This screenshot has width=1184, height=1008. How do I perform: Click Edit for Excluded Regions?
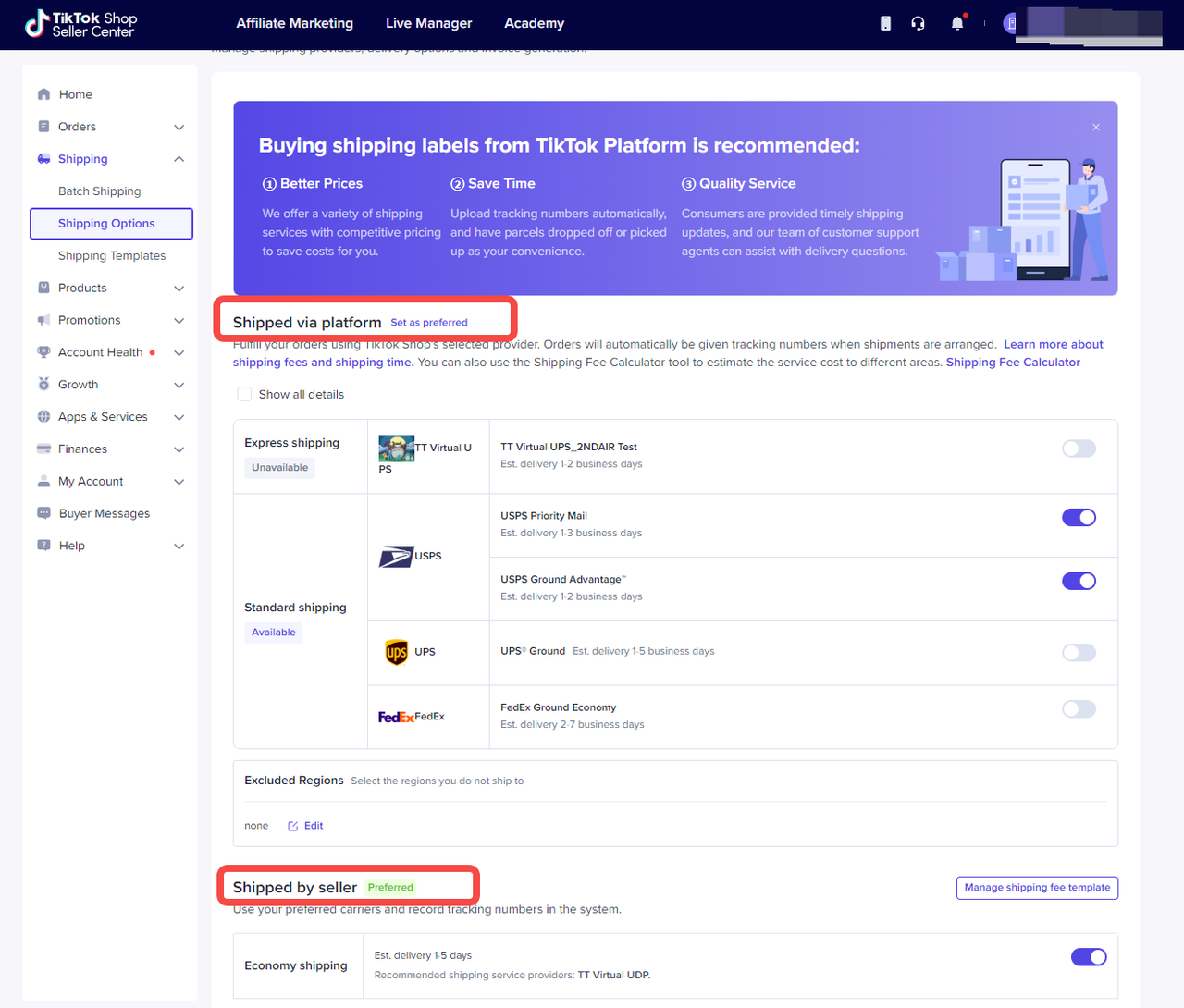click(x=314, y=826)
